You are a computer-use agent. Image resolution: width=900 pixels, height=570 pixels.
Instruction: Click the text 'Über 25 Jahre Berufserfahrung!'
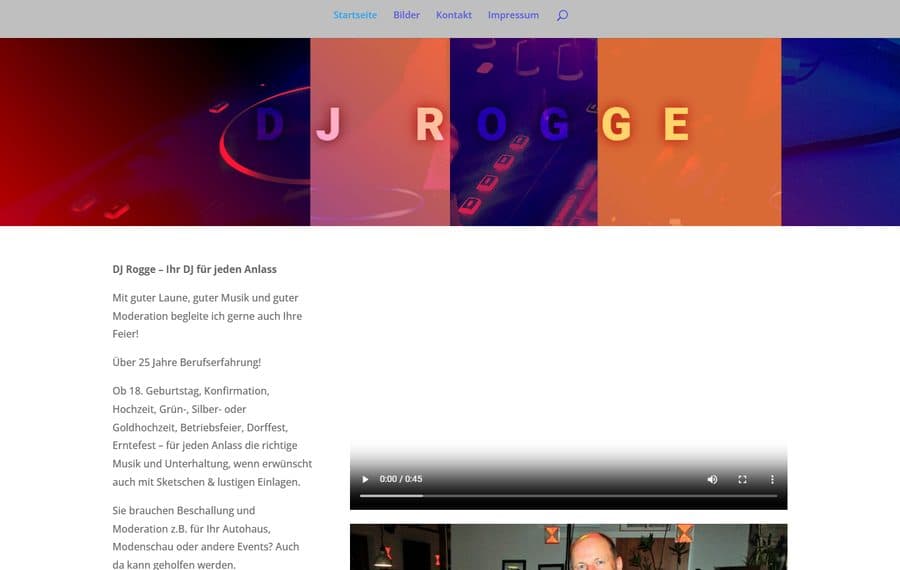[x=187, y=362]
